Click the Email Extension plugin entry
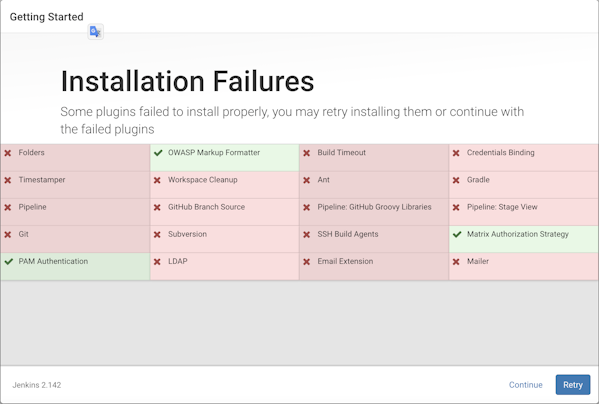The image size is (599, 404). tap(374, 267)
